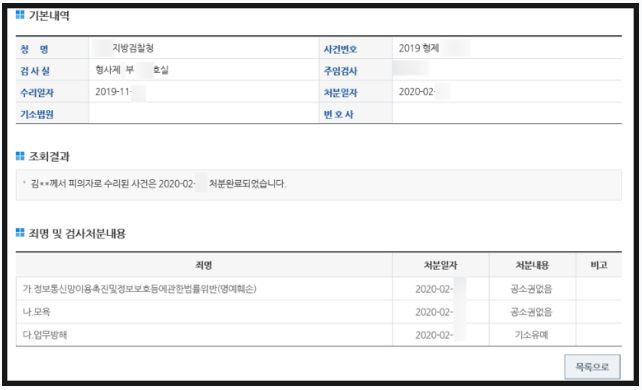Click the icon beside 죄명 및 검사처분내용
642x390 pixels.
(20, 232)
